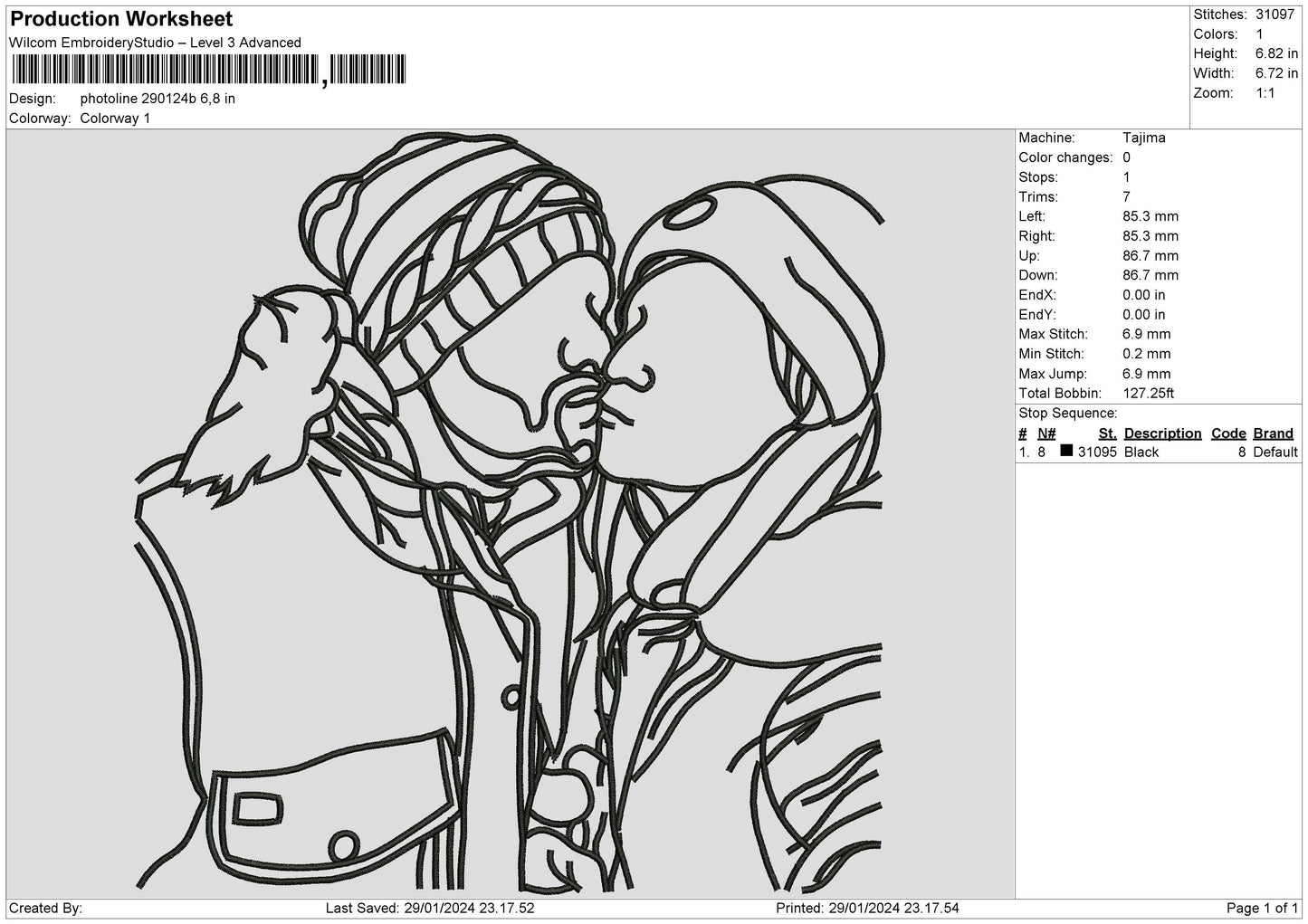Click the Description column header
The image size is (1308, 924).
click(1163, 433)
